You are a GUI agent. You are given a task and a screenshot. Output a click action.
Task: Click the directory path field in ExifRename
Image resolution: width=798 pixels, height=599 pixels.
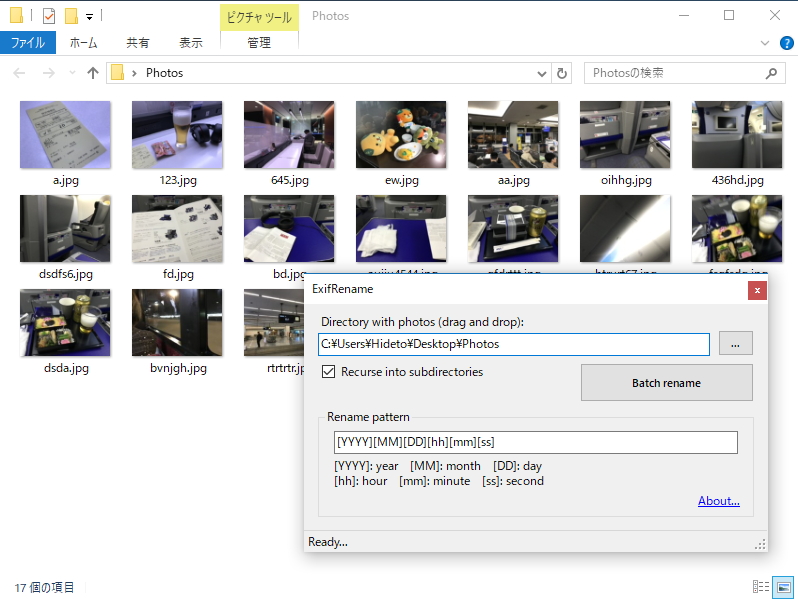coord(514,345)
